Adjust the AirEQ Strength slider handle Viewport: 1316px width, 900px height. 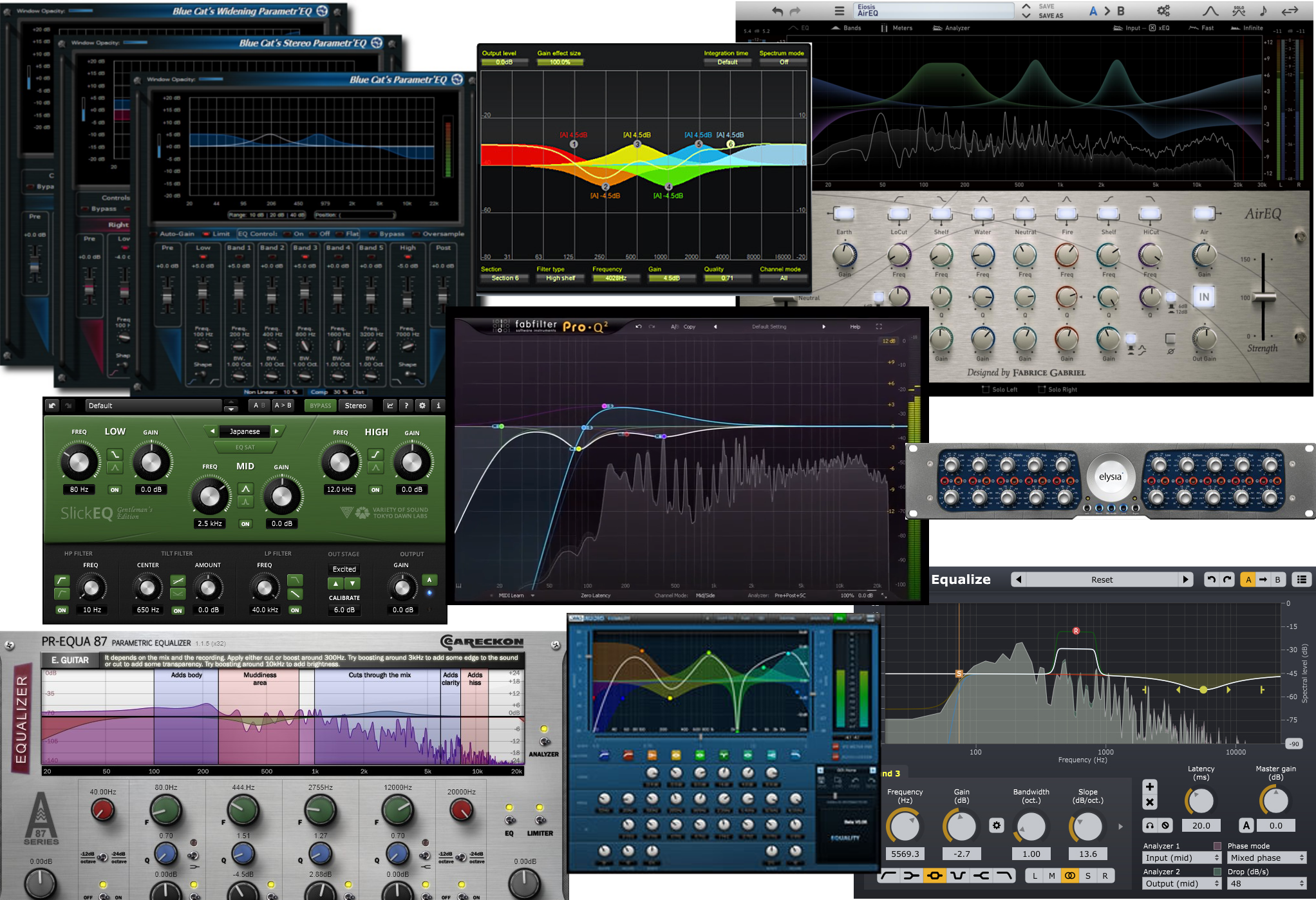(x=1263, y=297)
